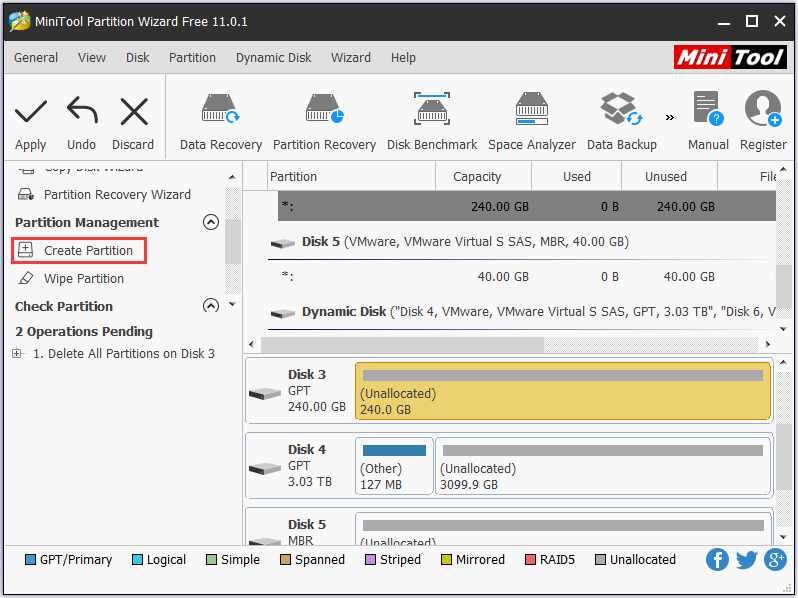Click the Register user icon
This screenshot has height=598, width=798.
(x=763, y=108)
